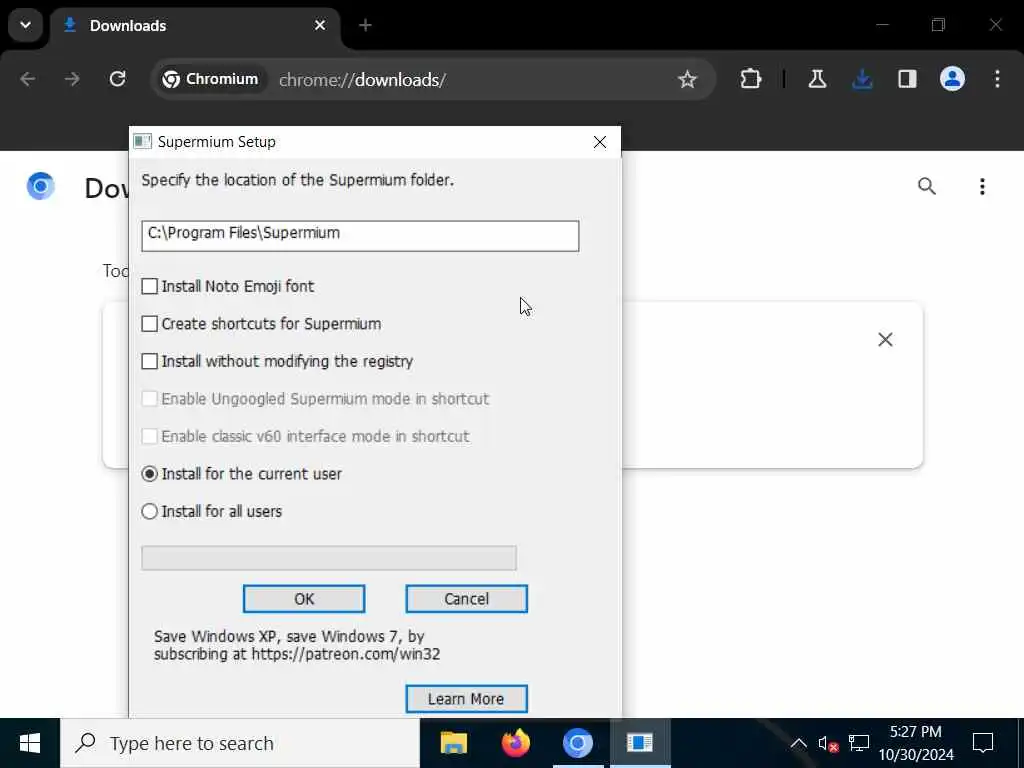The image size is (1024, 768).
Task: Close the Supermium Setup dialog
Action: 600,142
